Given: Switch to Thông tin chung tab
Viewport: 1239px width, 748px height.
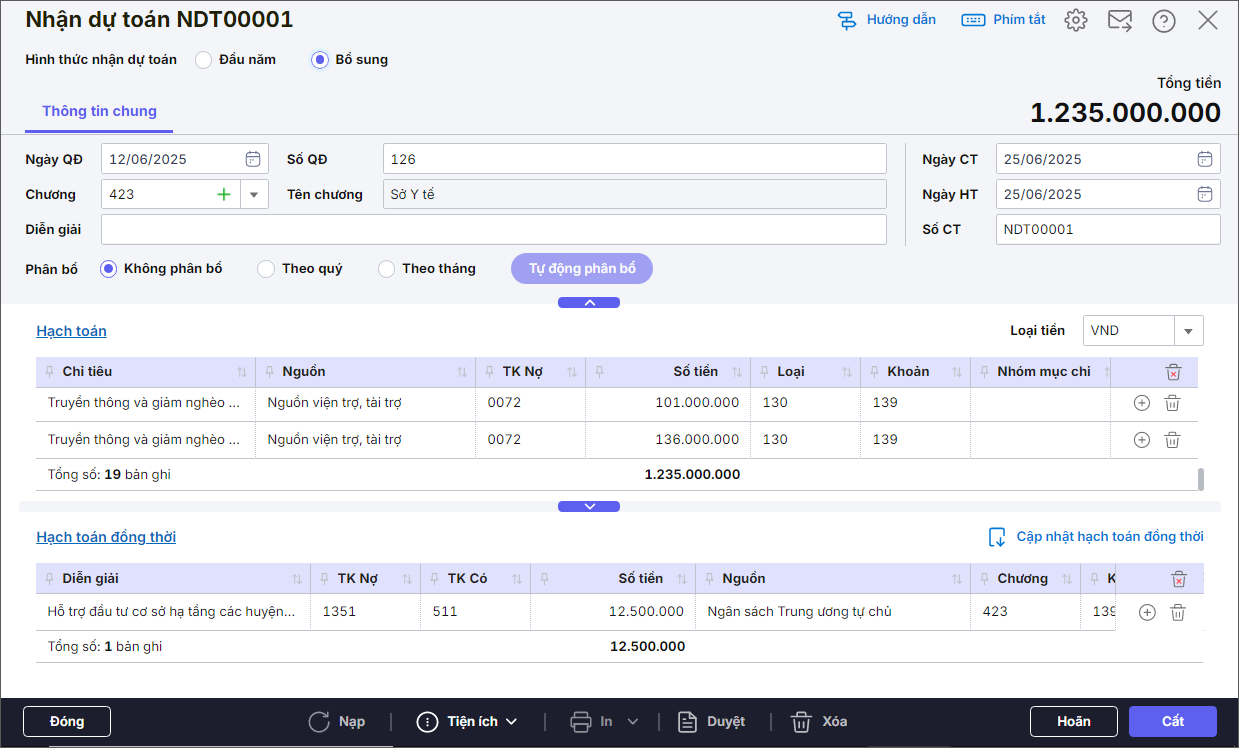Looking at the screenshot, I should (99, 111).
